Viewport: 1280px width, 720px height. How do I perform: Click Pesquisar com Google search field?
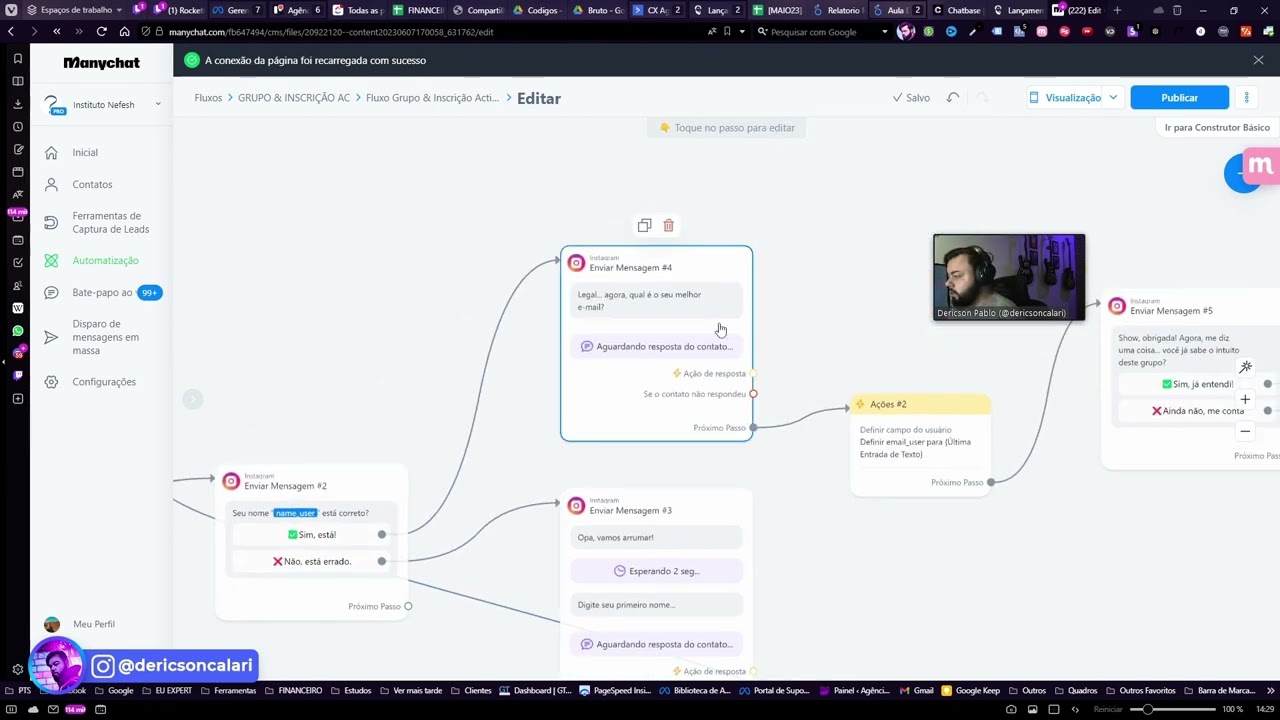(x=820, y=32)
